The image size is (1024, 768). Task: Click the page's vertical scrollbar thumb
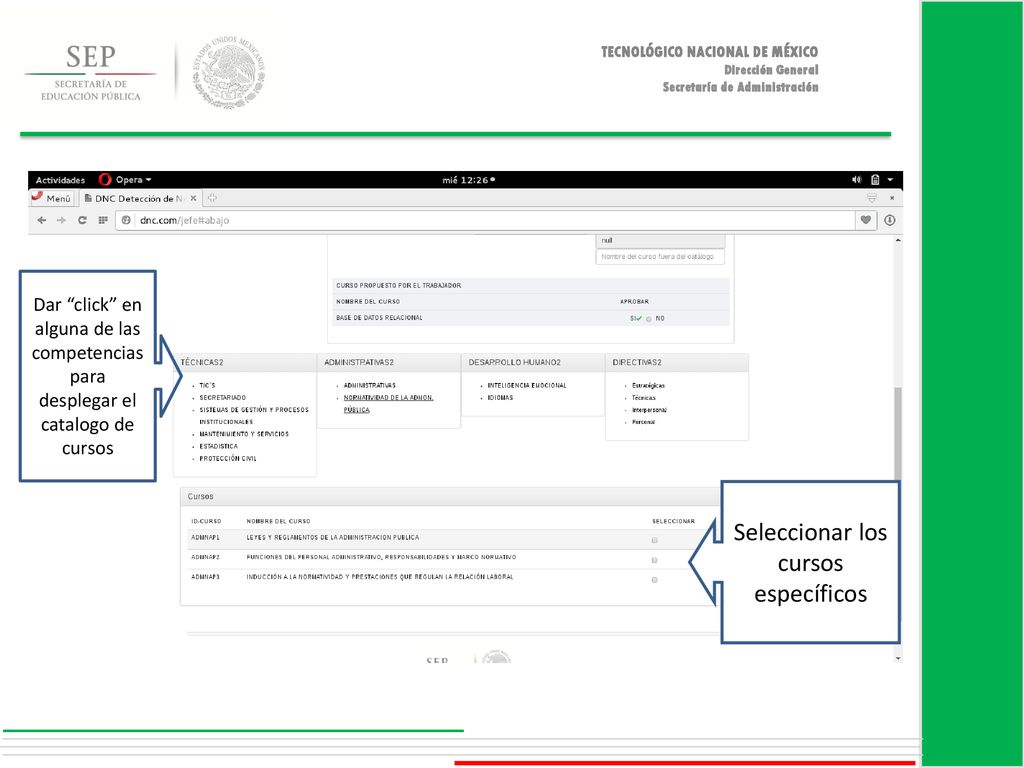898,434
